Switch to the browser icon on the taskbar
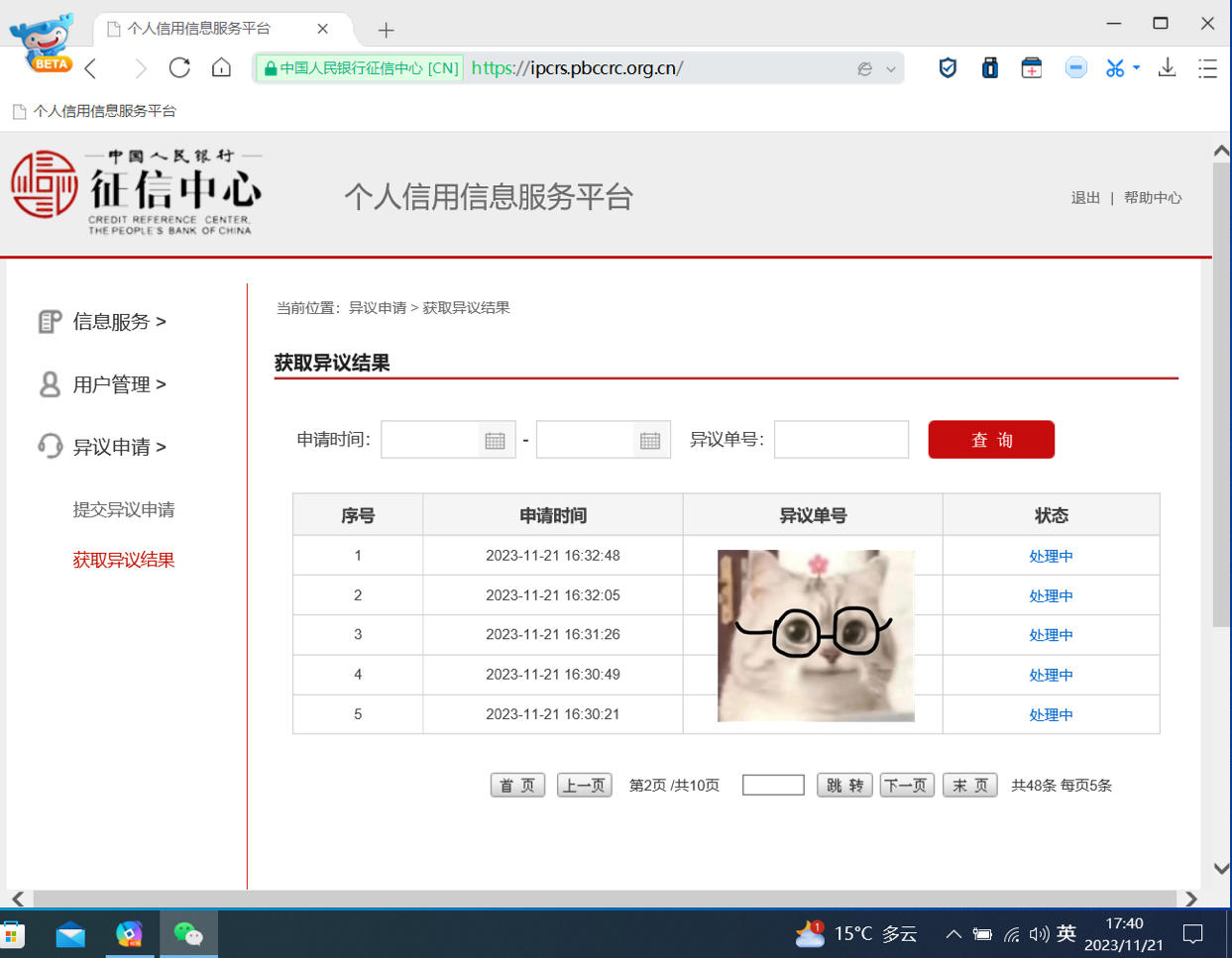Screen dimensions: 1232x958 pyautogui.click(x=129, y=934)
